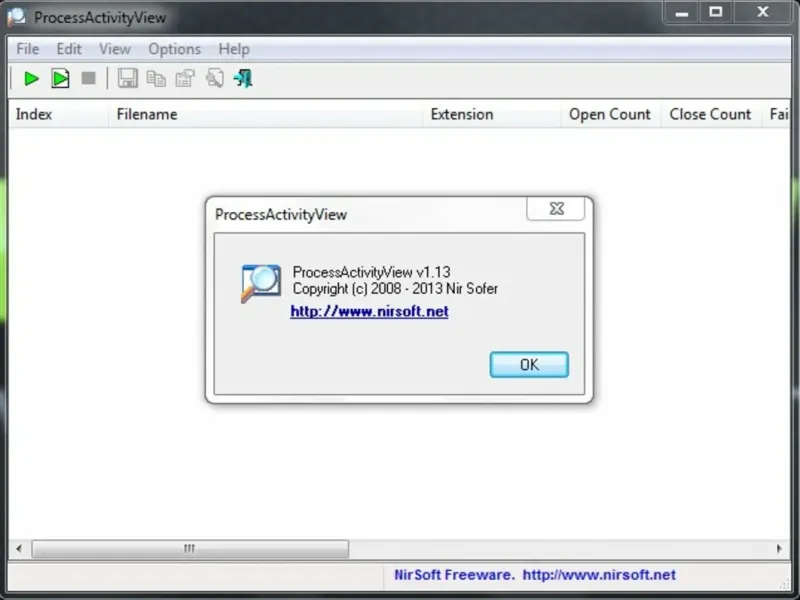The height and width of the screenshot is (600, 800).
Task: Click the right scroll arrow
Action: click(x=779, y=549)
